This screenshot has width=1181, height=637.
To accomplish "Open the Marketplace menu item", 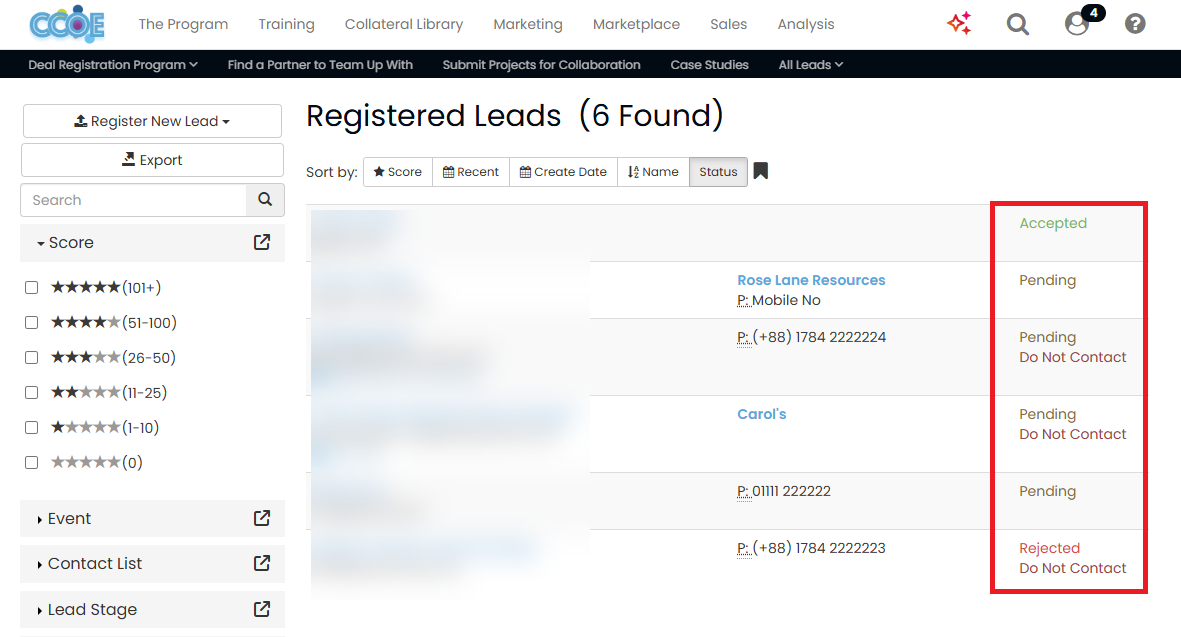I will click(636, 24).
